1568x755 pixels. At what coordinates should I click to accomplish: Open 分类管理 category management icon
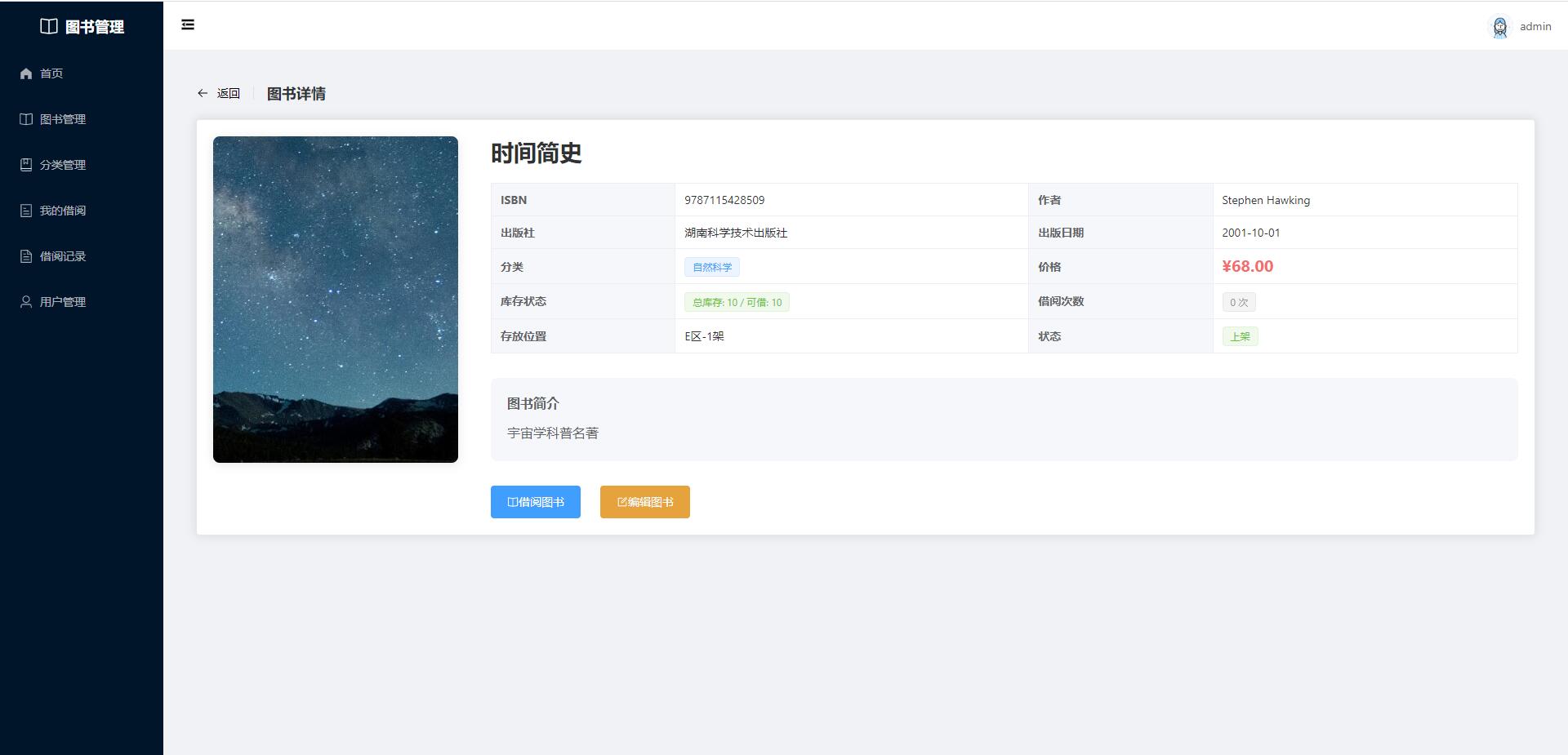[25, 164]
